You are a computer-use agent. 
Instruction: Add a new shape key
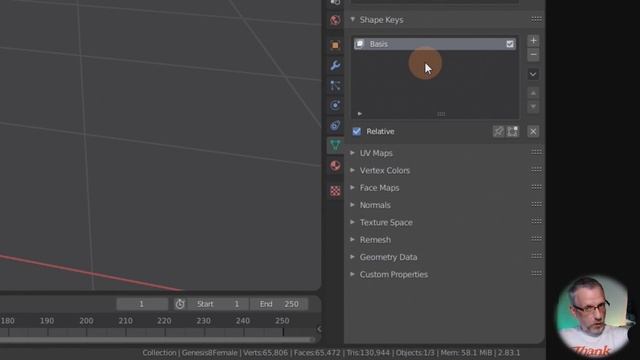(533, 40)
